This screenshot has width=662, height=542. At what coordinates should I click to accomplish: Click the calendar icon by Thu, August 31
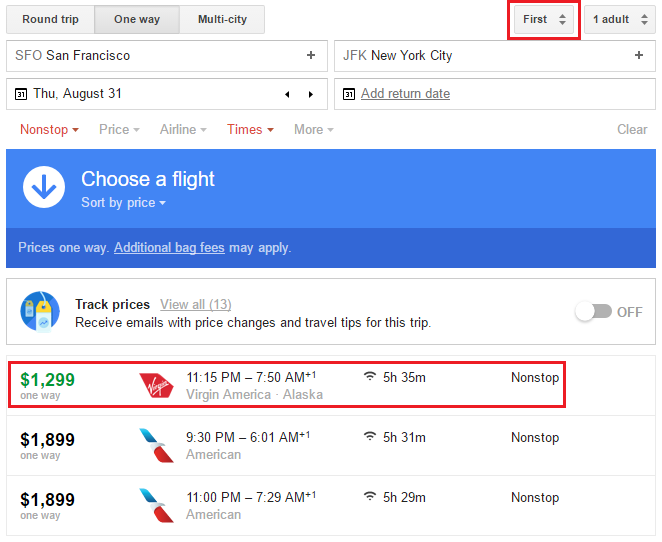coord(21,94)
